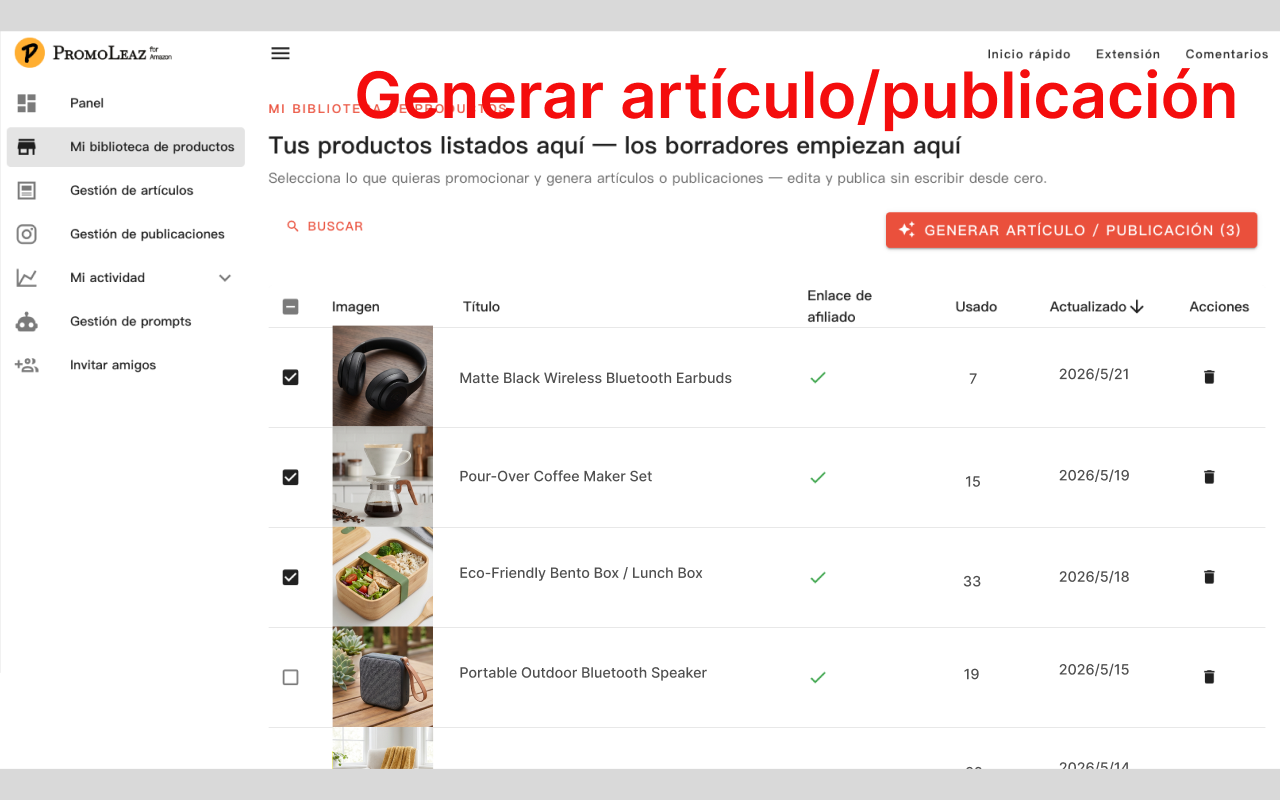Click the date 2026/5/19
Image resolution: width=1280 pixels, height=800 pixels.
tap(1094, 475)
